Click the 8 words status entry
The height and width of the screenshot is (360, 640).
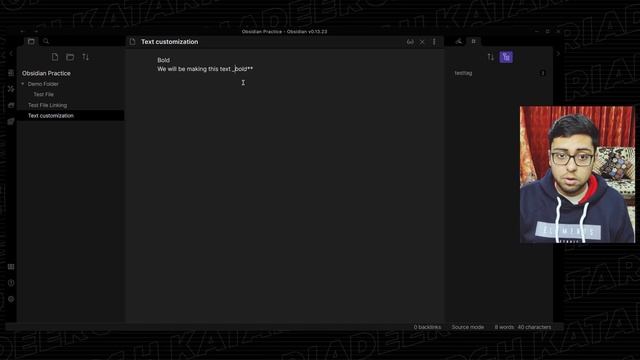pos(504,327)
